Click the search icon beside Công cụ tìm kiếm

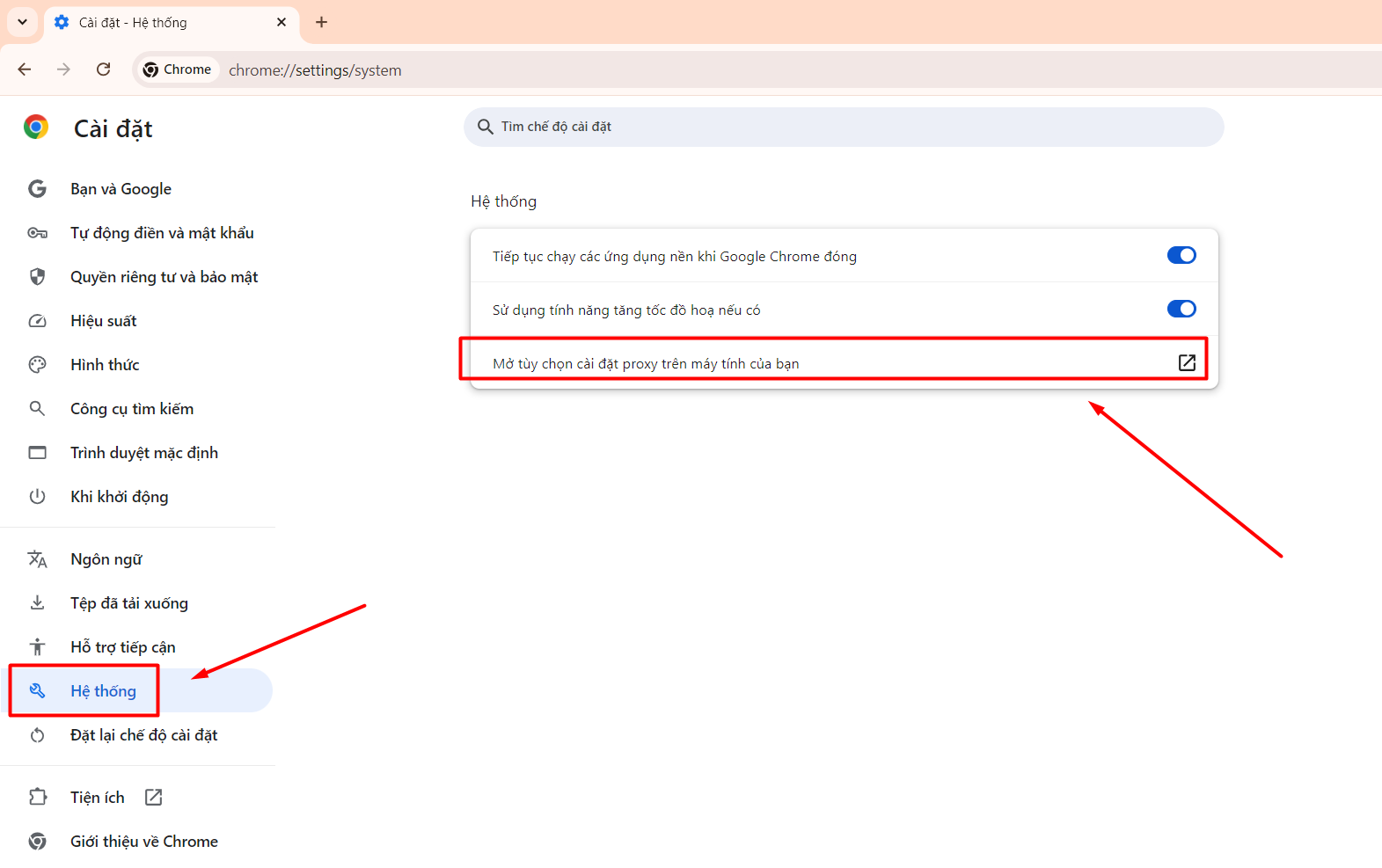37,409
